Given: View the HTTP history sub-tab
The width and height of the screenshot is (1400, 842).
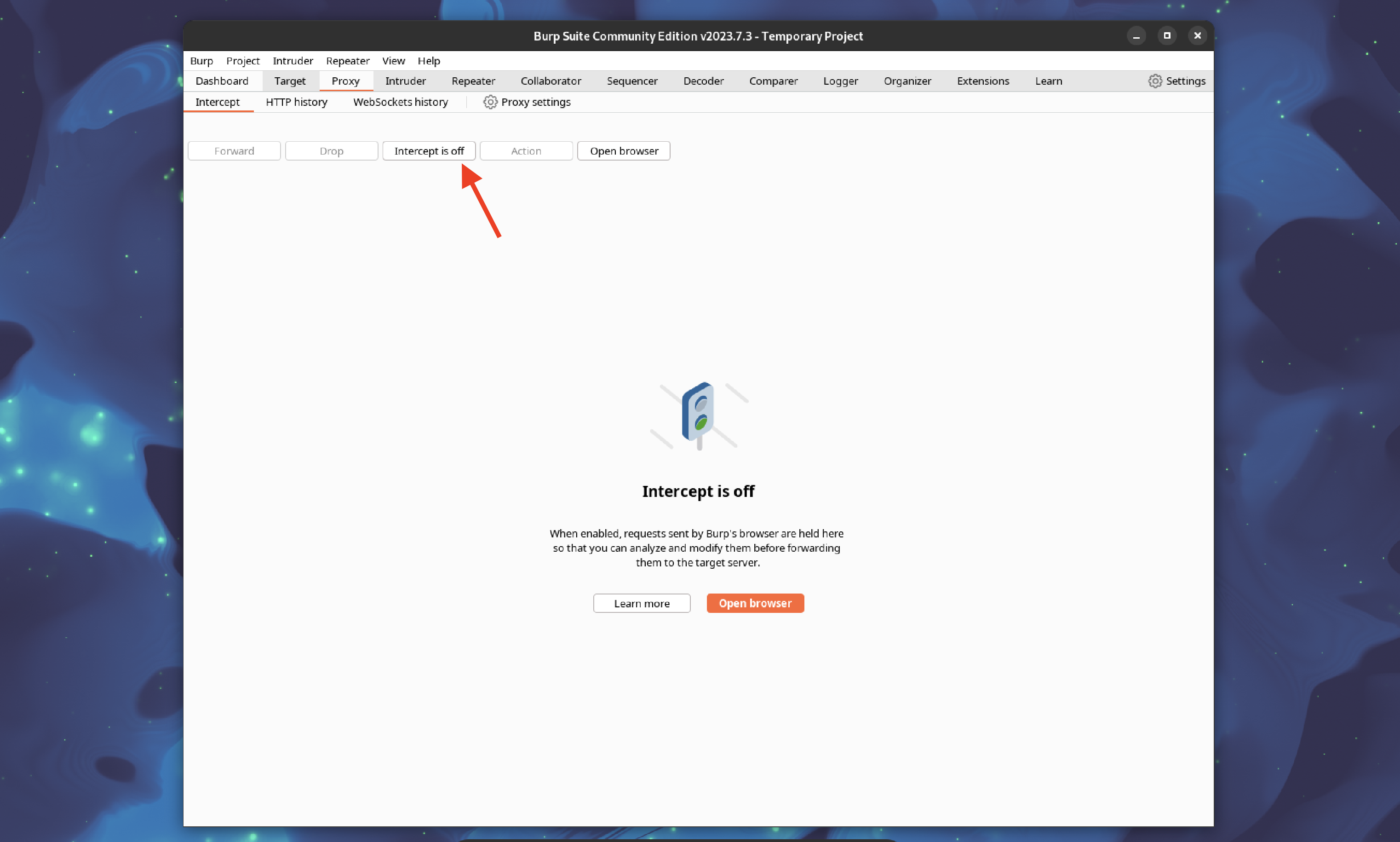Looking at the screenshot, I should (x=297, y=102).
